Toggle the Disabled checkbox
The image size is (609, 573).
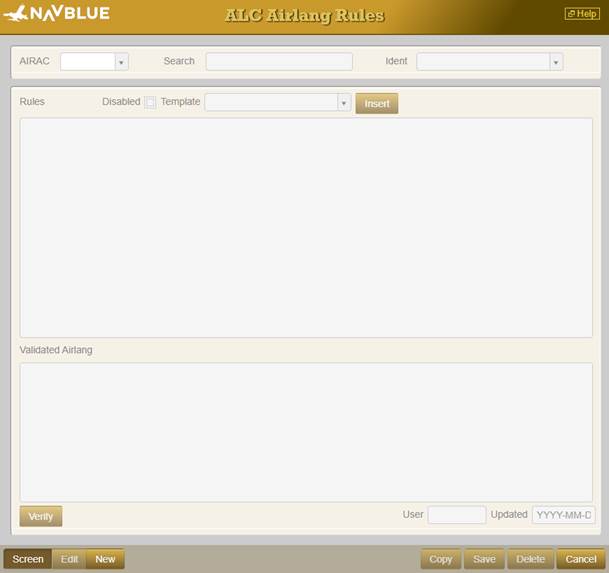(x=150, y=103)
